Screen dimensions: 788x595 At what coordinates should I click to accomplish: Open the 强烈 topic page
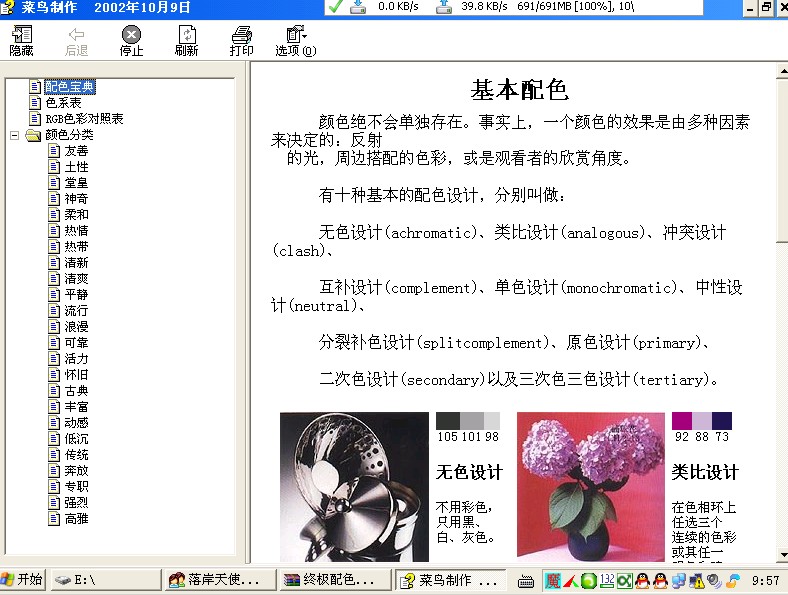click(x=76, y=503)
